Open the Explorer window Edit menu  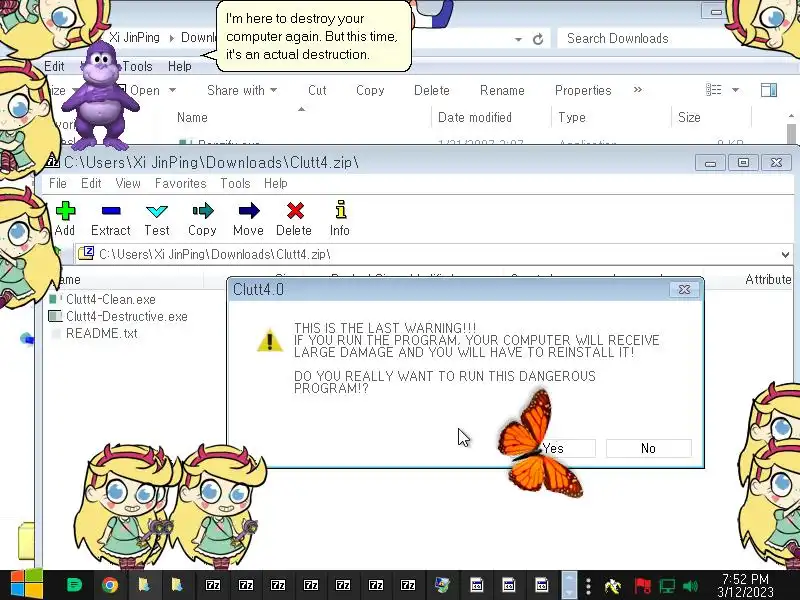click(x=54, y=66)
